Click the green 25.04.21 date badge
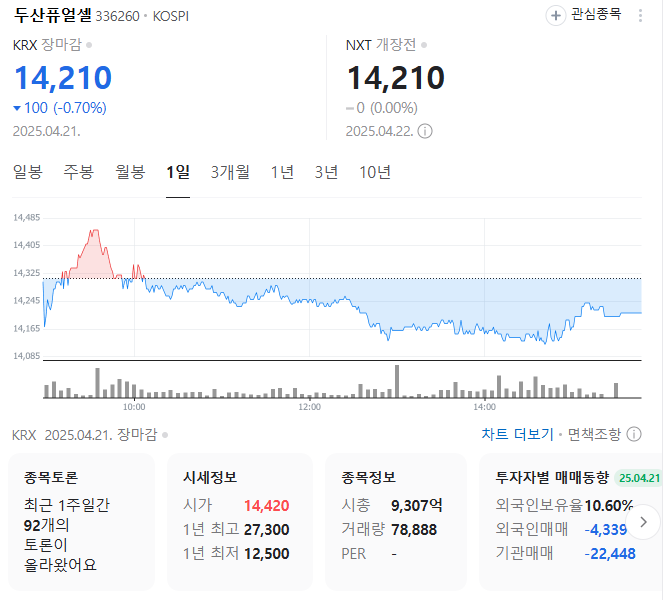 coord(637,478)
